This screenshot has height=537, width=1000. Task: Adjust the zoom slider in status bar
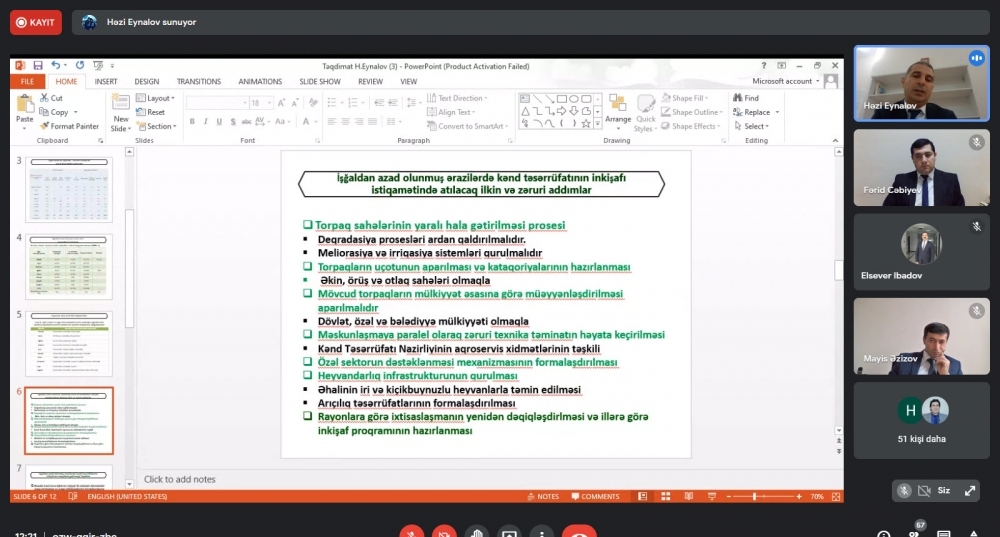click(x=754, y=496)
